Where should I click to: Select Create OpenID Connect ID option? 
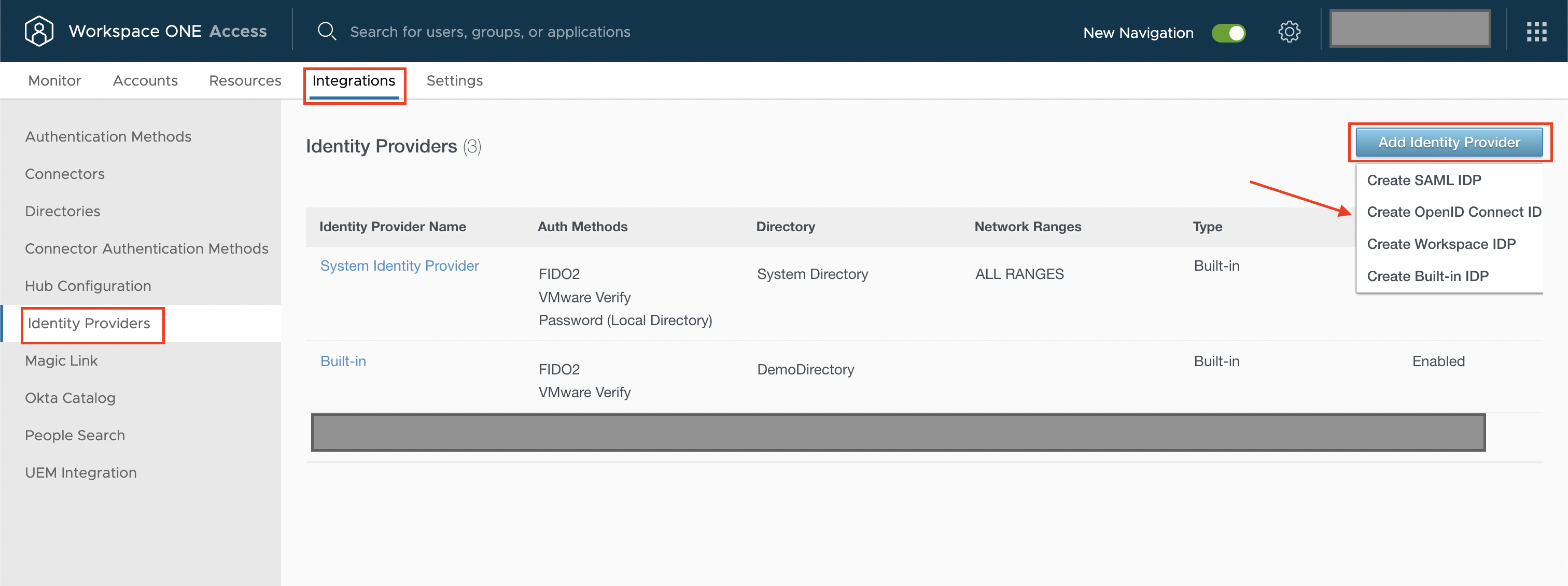[1451, 212]
